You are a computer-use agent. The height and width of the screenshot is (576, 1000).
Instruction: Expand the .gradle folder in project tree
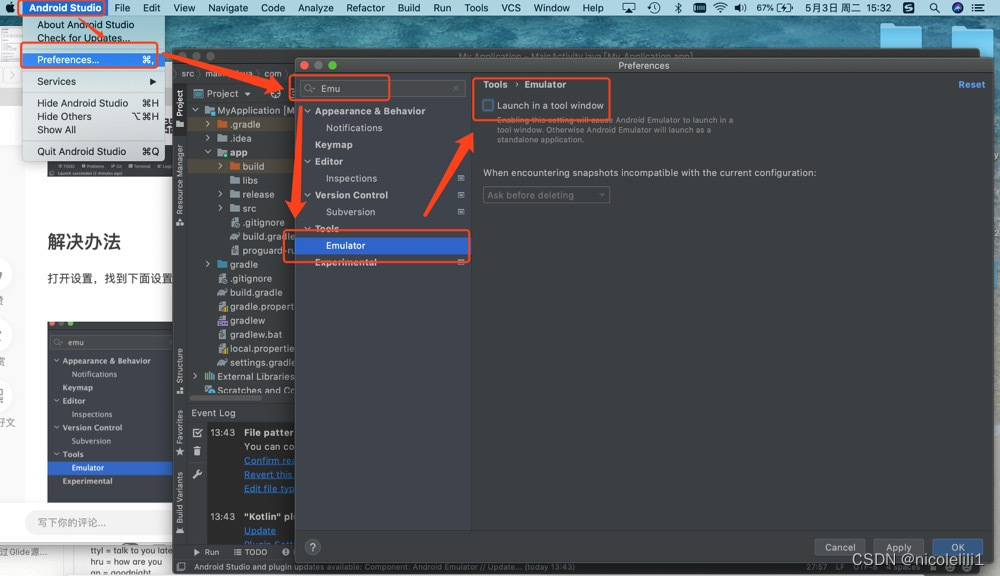pyautogui.click(x=208, y=124)
